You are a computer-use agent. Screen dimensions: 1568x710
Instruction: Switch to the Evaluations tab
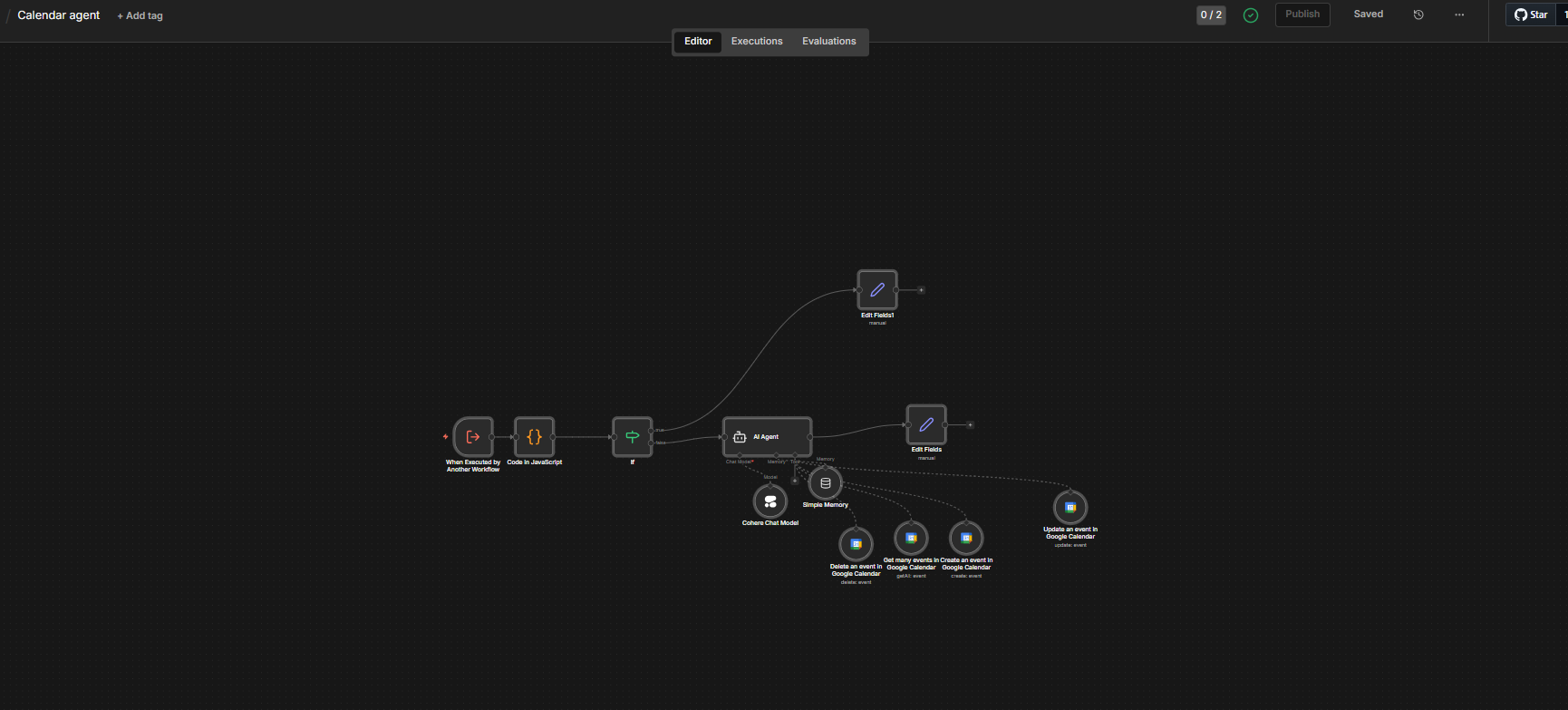828,42
